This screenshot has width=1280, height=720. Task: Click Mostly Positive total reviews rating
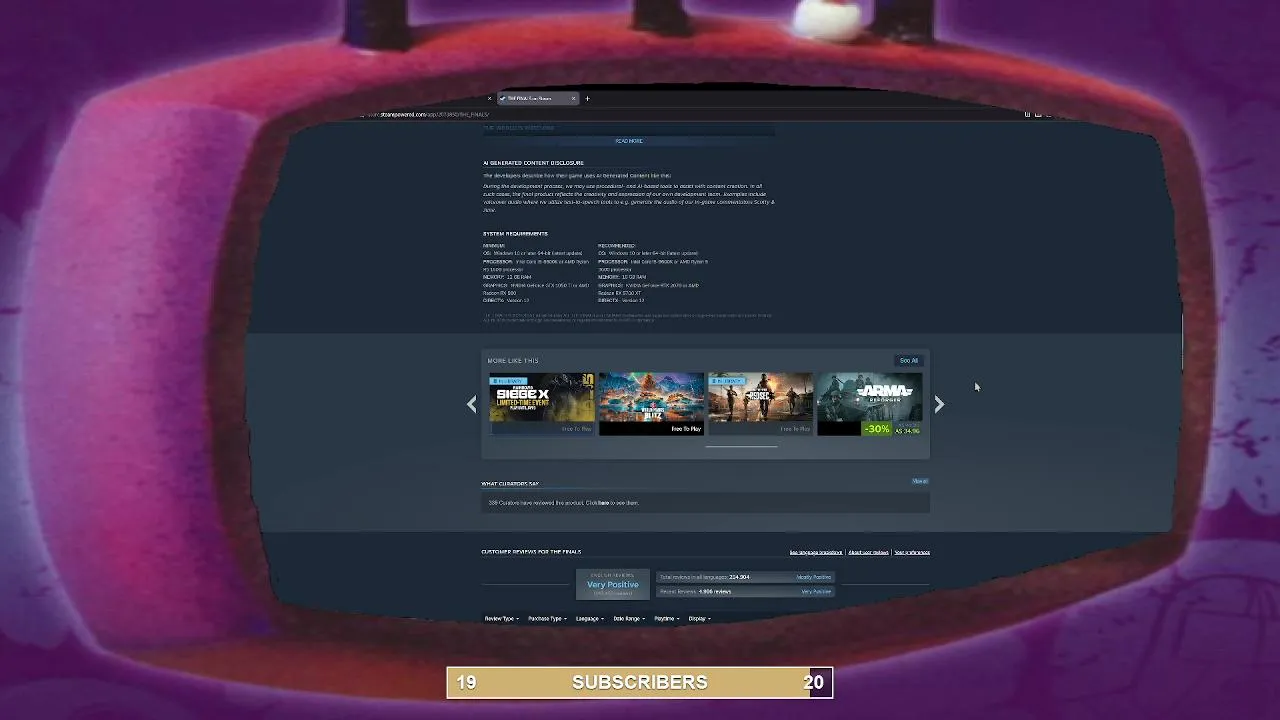pyautogui.click(x=813, y=577)
